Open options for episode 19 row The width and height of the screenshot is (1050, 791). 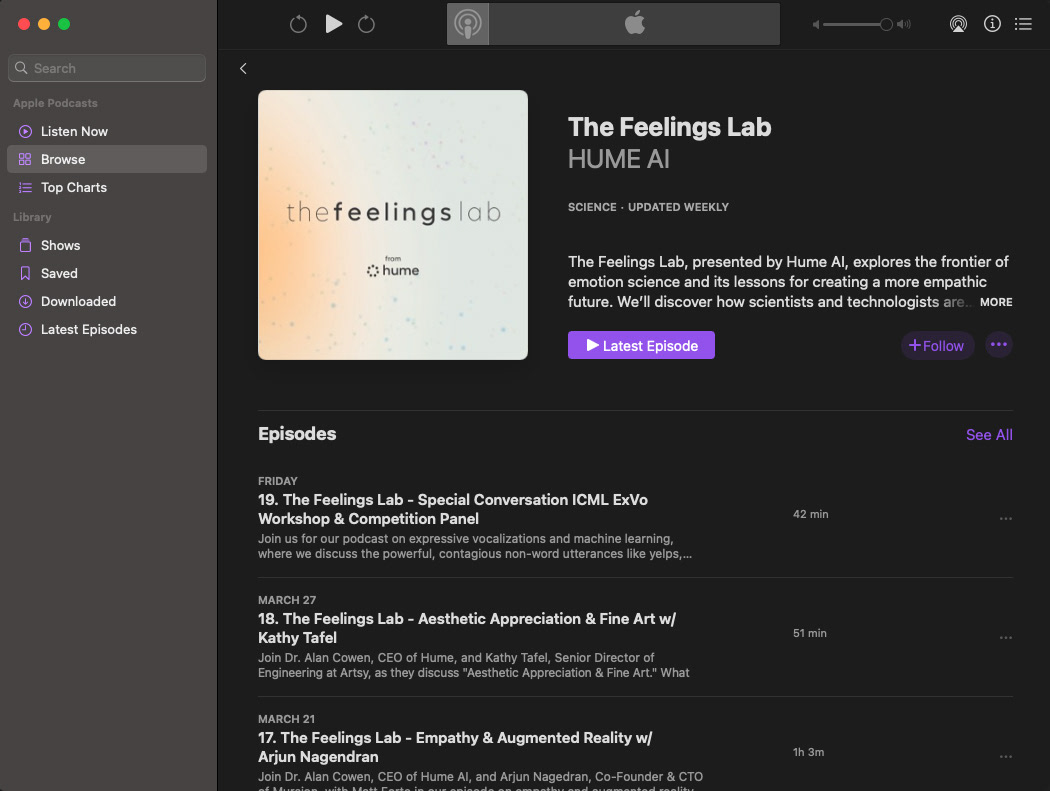(1005, 518)
